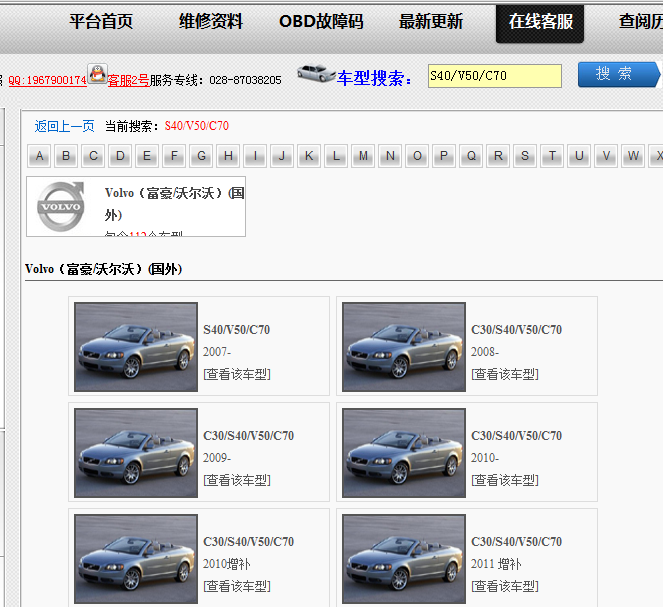View model via 查看该车型 for 2010增补
The height and width of the screenshot is (607, 663).
237,586
